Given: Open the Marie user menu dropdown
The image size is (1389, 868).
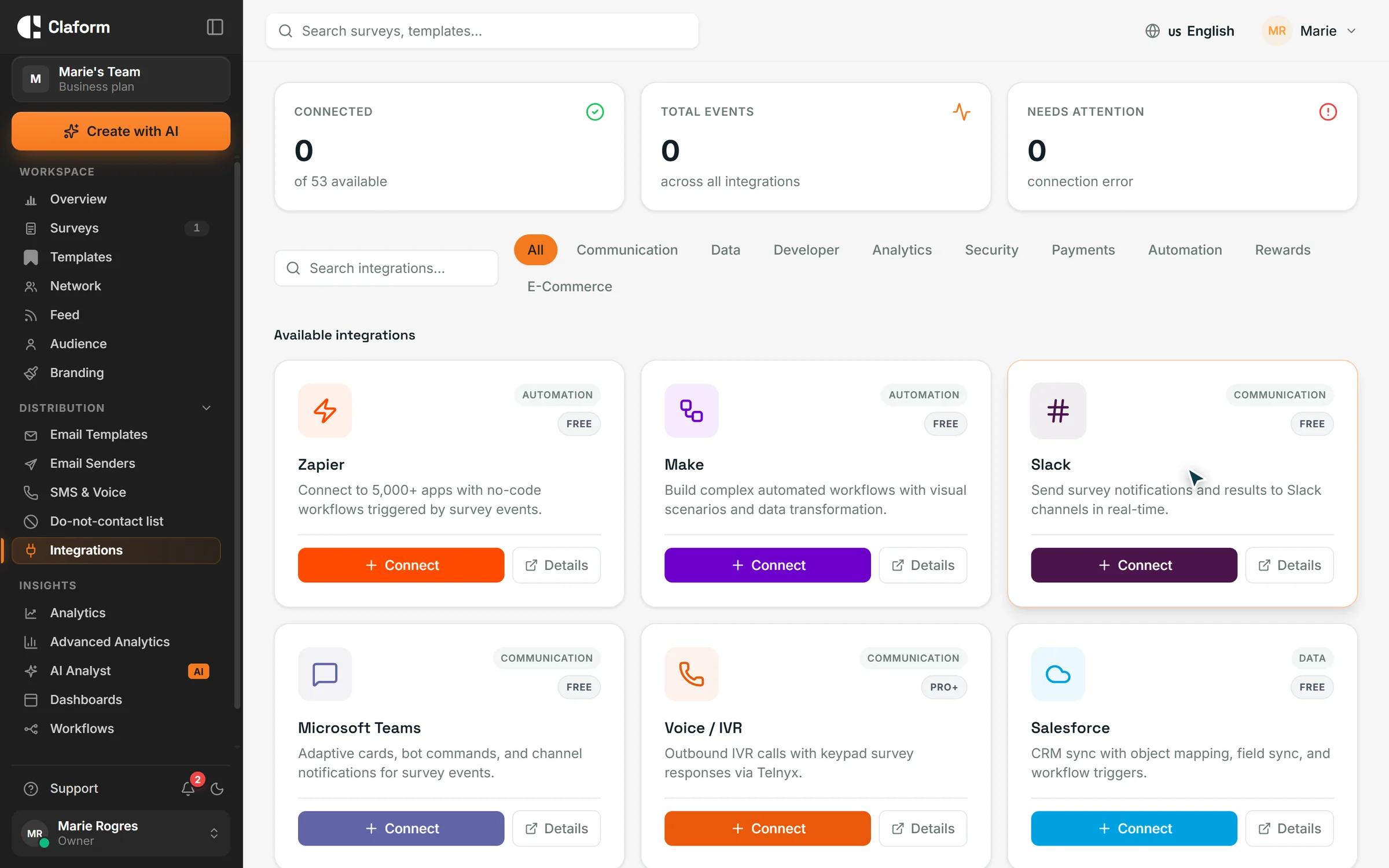Looking at the screenshot, I should 1310,31.
